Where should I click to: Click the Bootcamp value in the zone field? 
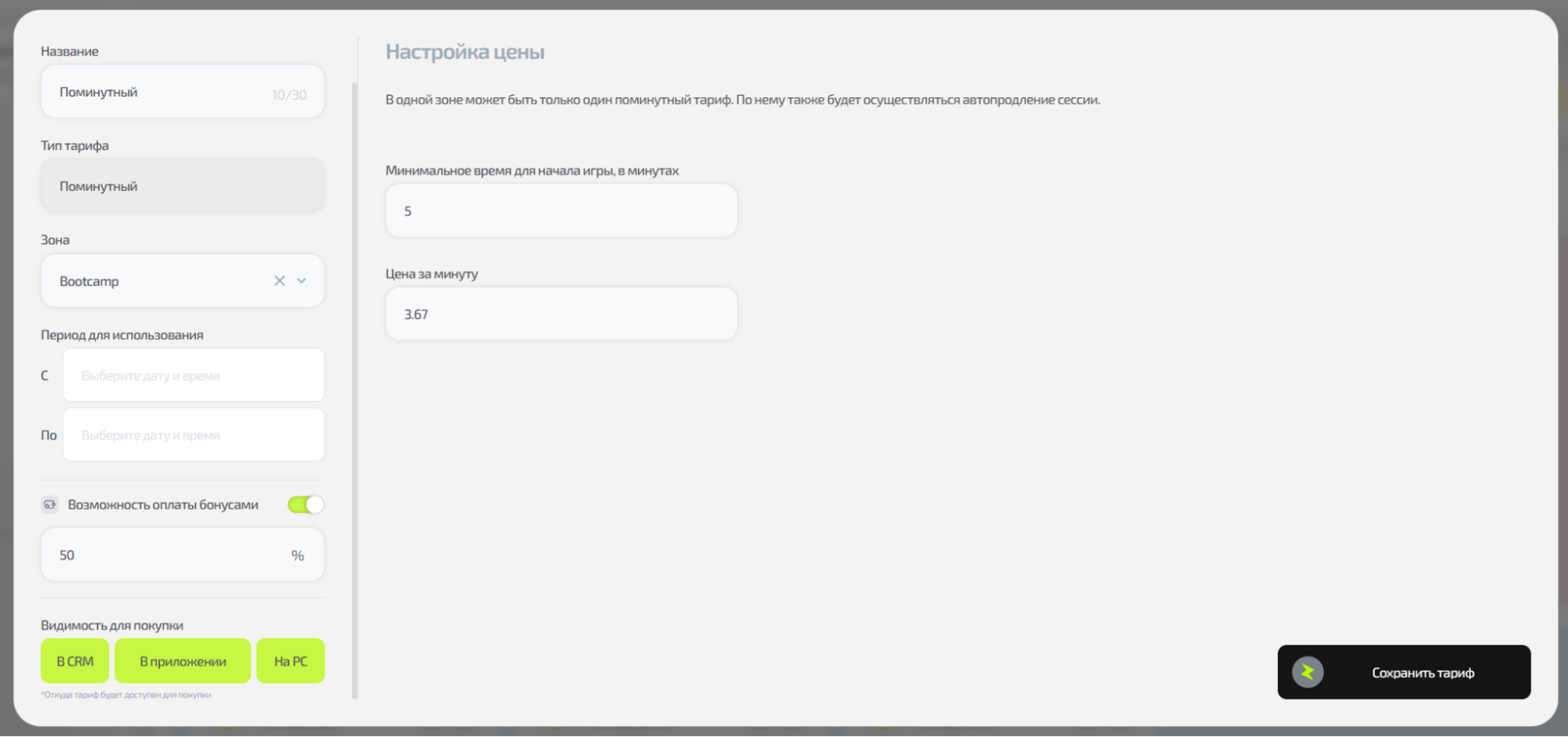tap(89, 281)
